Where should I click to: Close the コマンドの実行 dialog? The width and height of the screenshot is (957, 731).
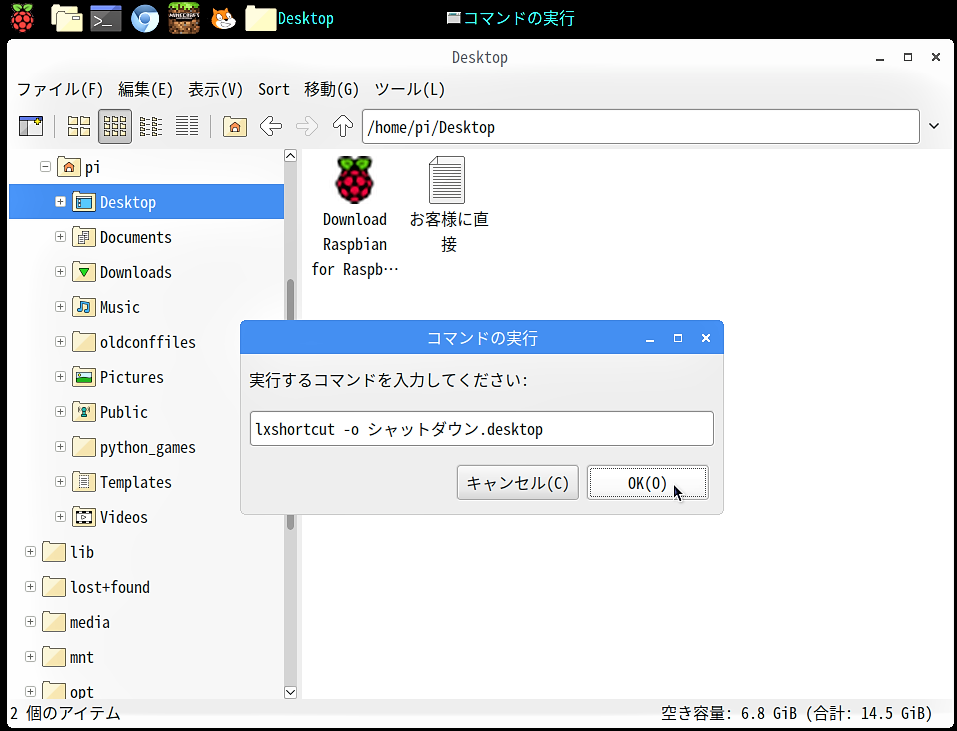[x=706, y=337]
